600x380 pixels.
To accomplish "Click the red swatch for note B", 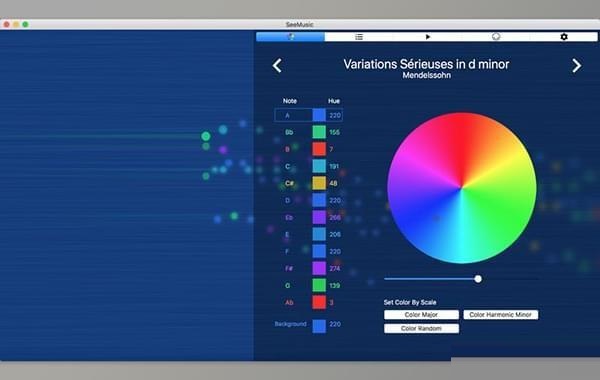I will 319,149.
